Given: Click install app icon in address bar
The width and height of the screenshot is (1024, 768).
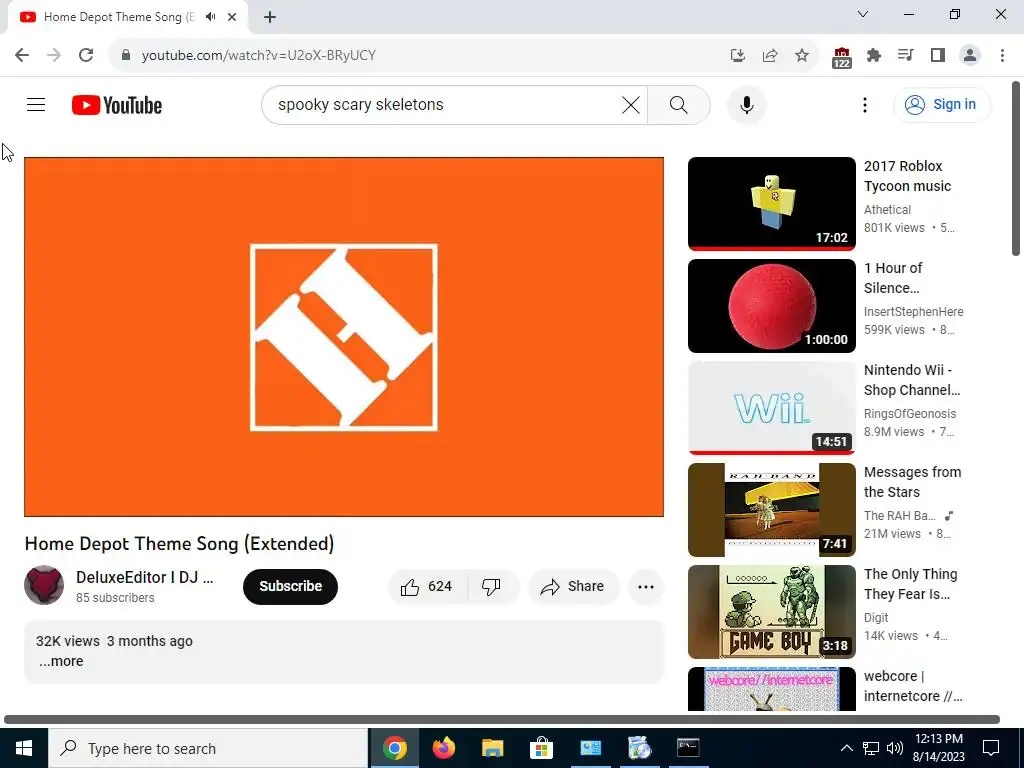Looking at the screenshot, I should pyautogui.click(x=738, y=55).
